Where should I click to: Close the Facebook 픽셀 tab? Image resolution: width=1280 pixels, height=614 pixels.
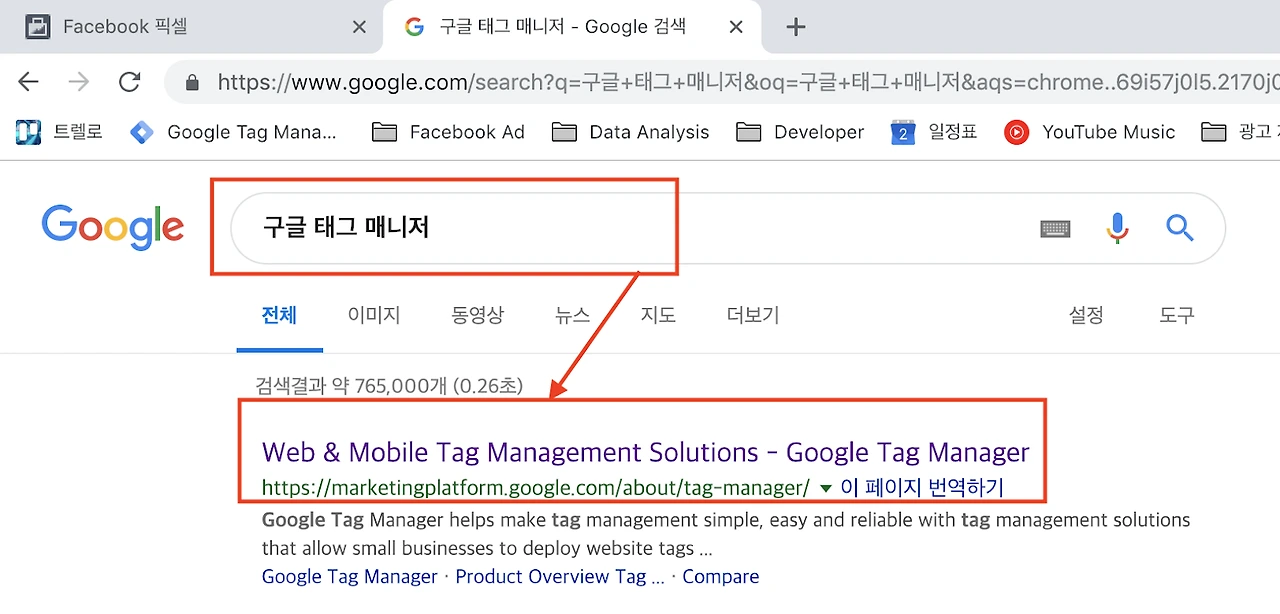[x=359, y=27]
